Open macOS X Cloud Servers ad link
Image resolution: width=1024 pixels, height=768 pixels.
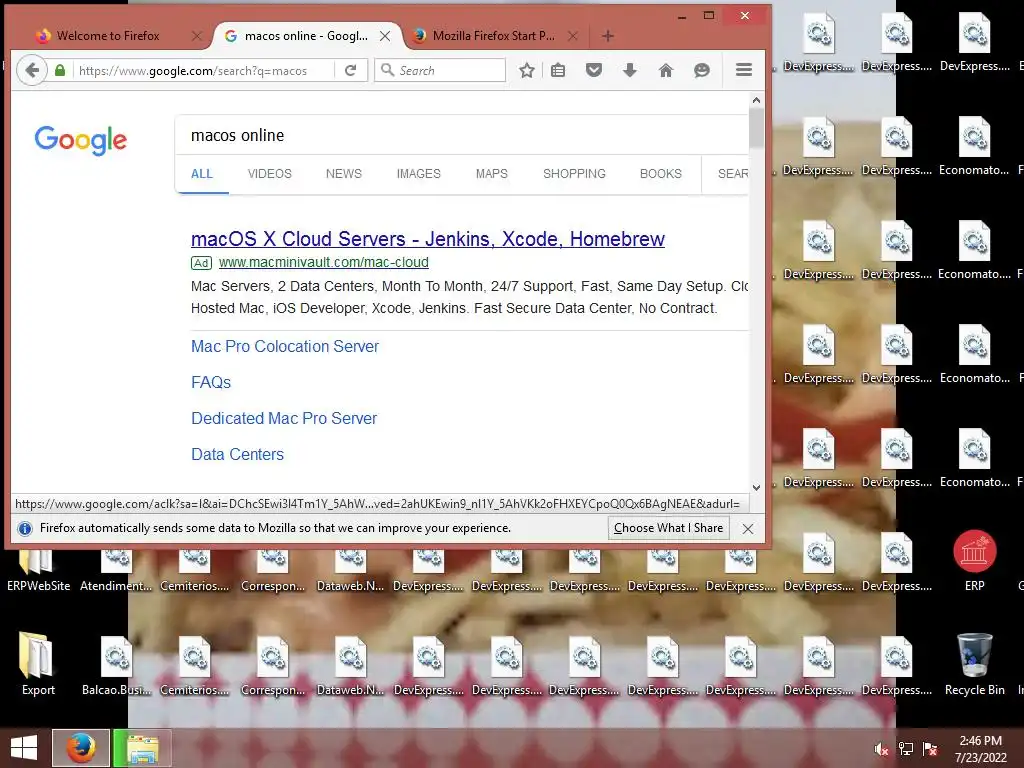(x=428, y=239)
